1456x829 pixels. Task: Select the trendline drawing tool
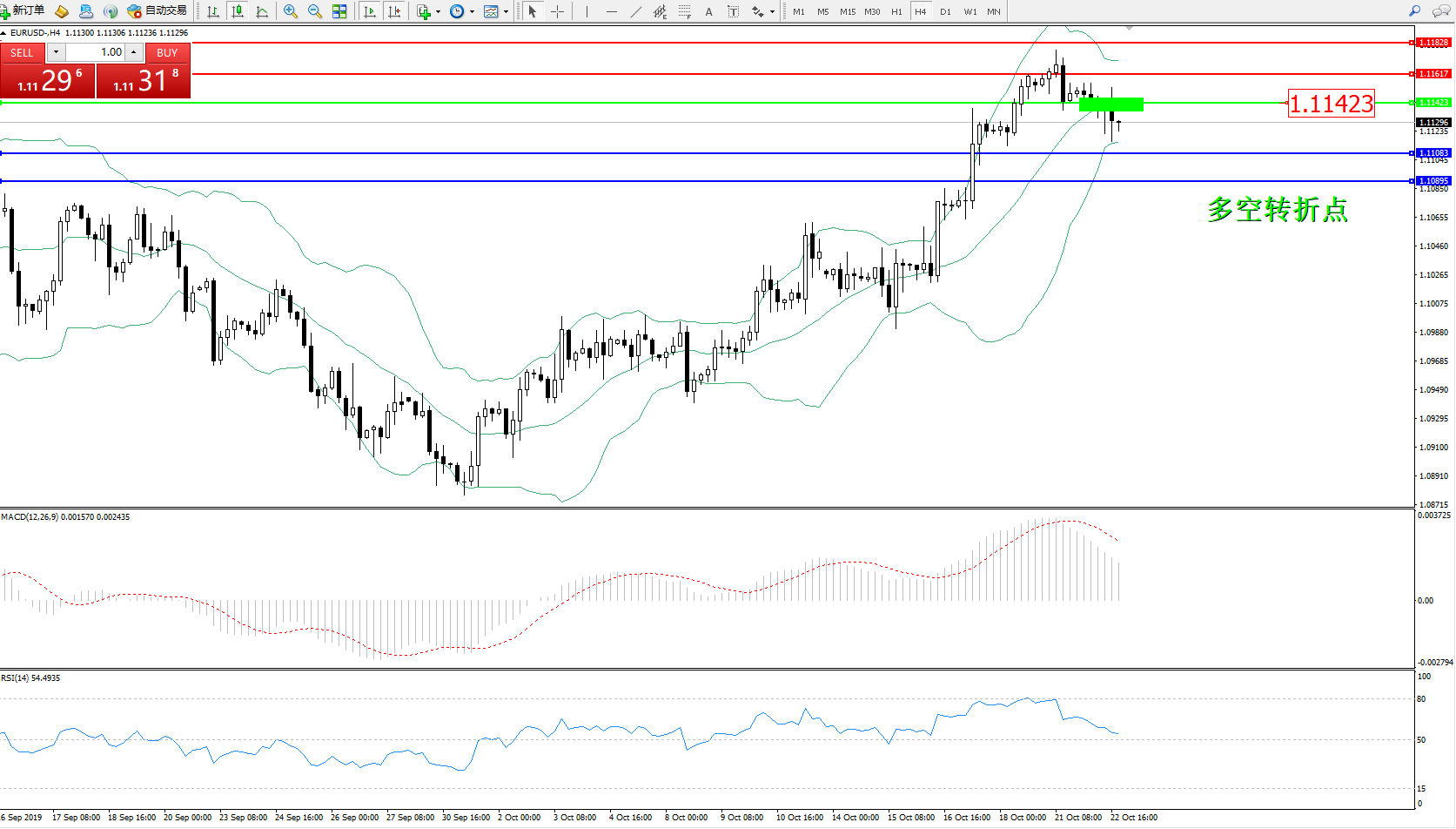tap(636, 11)
